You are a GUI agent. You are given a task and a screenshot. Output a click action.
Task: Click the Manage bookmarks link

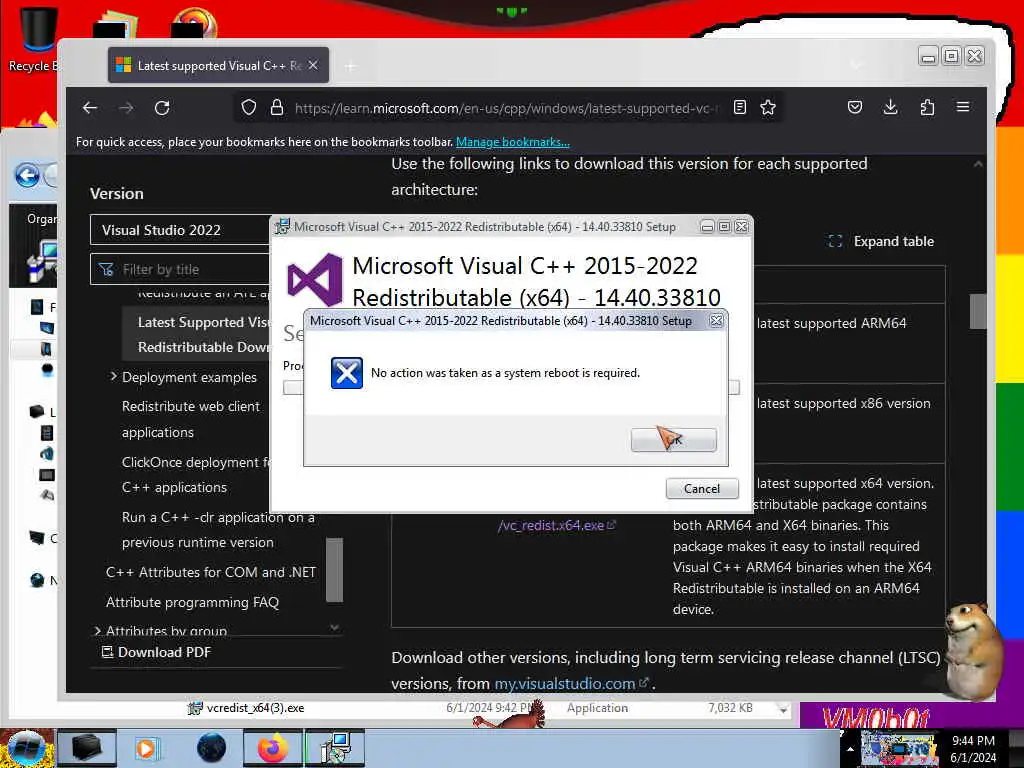click(x=513, y=142)
